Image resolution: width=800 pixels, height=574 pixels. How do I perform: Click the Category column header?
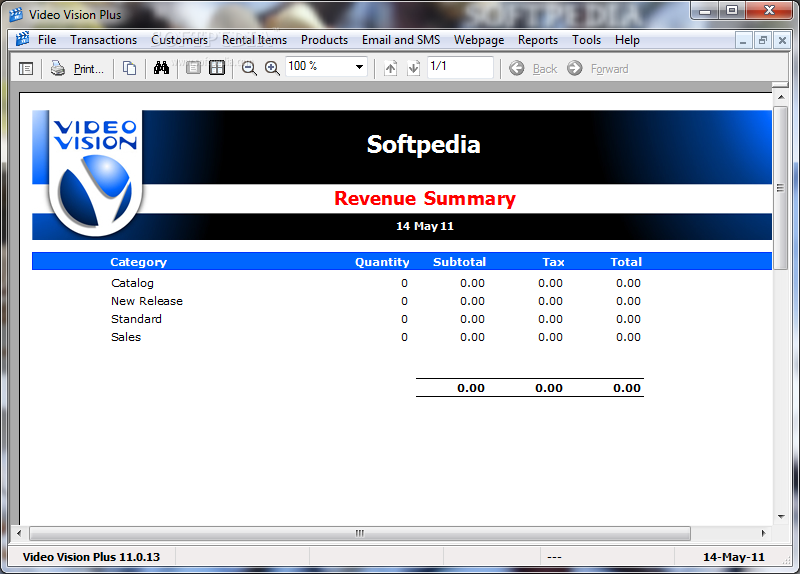[x=138, y=262]
